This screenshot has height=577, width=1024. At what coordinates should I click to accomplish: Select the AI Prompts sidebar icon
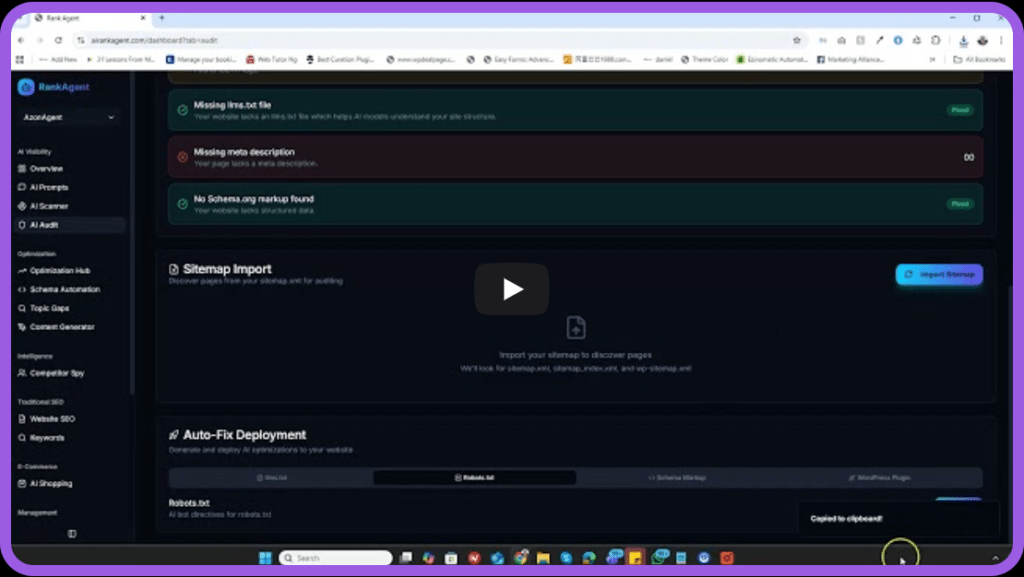pyautogui.click(x=23, y=187)
